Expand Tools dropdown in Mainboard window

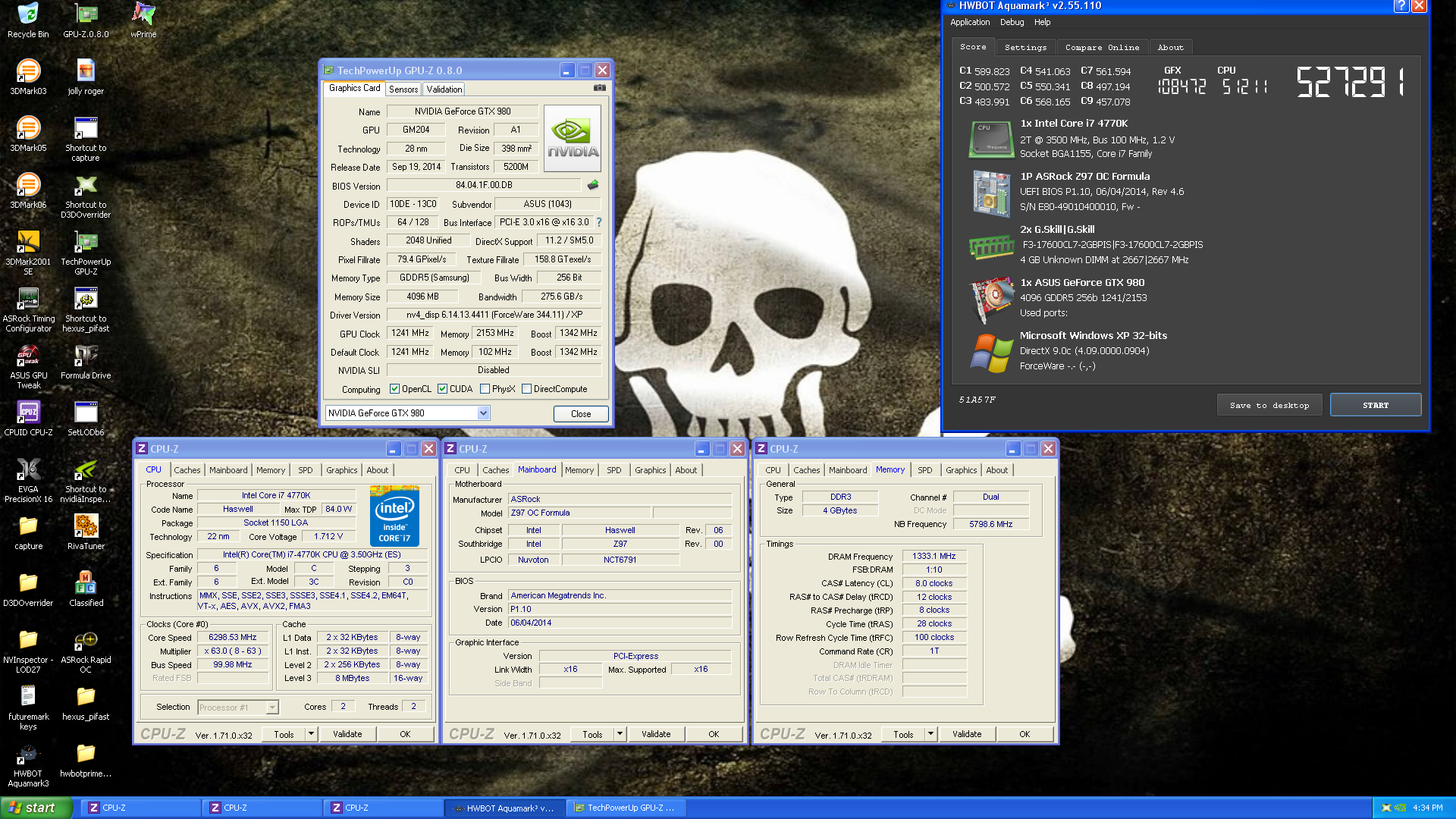(620, 734)
